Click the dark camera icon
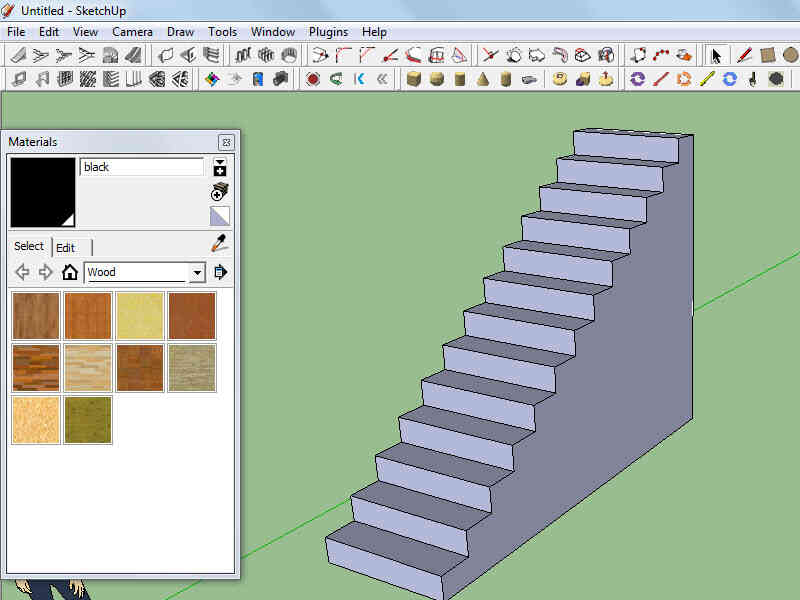 pos(281,79)
